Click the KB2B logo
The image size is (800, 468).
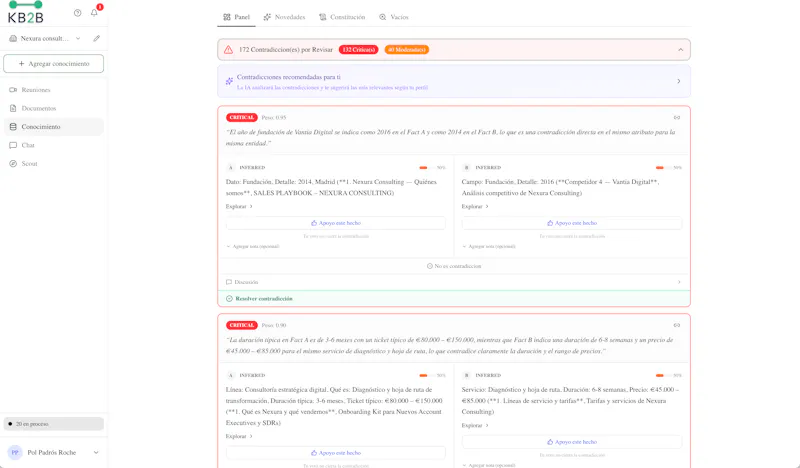point(26,12)
